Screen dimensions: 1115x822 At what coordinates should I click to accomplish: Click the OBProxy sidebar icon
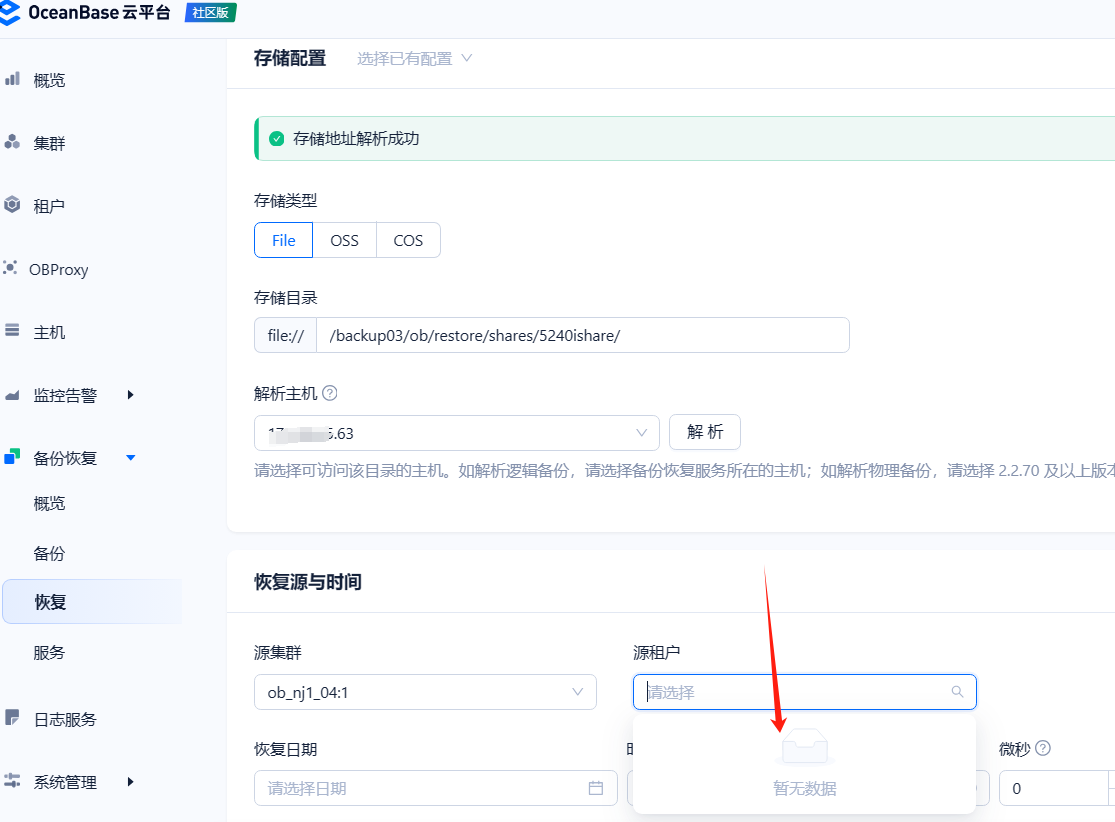click(11, 267)
